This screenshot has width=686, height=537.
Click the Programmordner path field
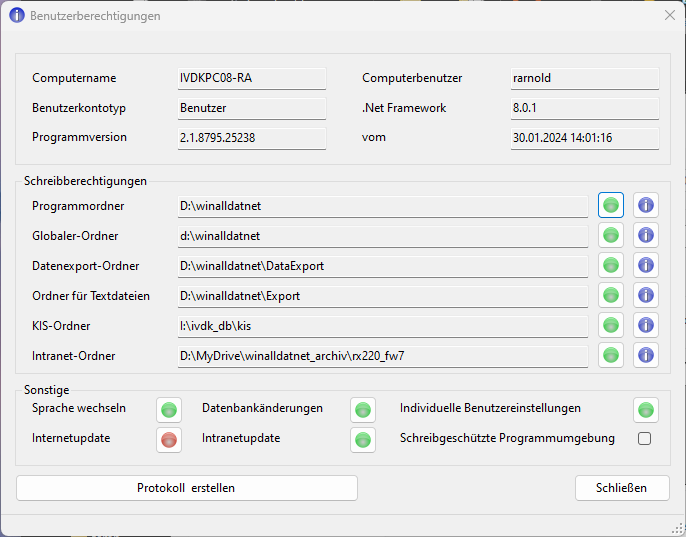click(x=382, y=207)
